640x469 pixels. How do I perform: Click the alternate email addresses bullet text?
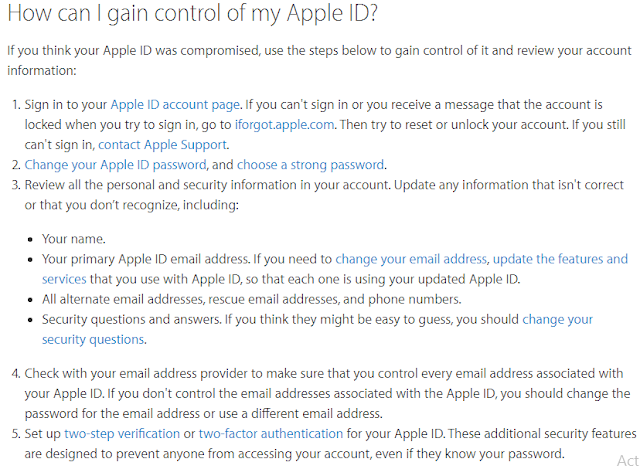click(251, 300)
